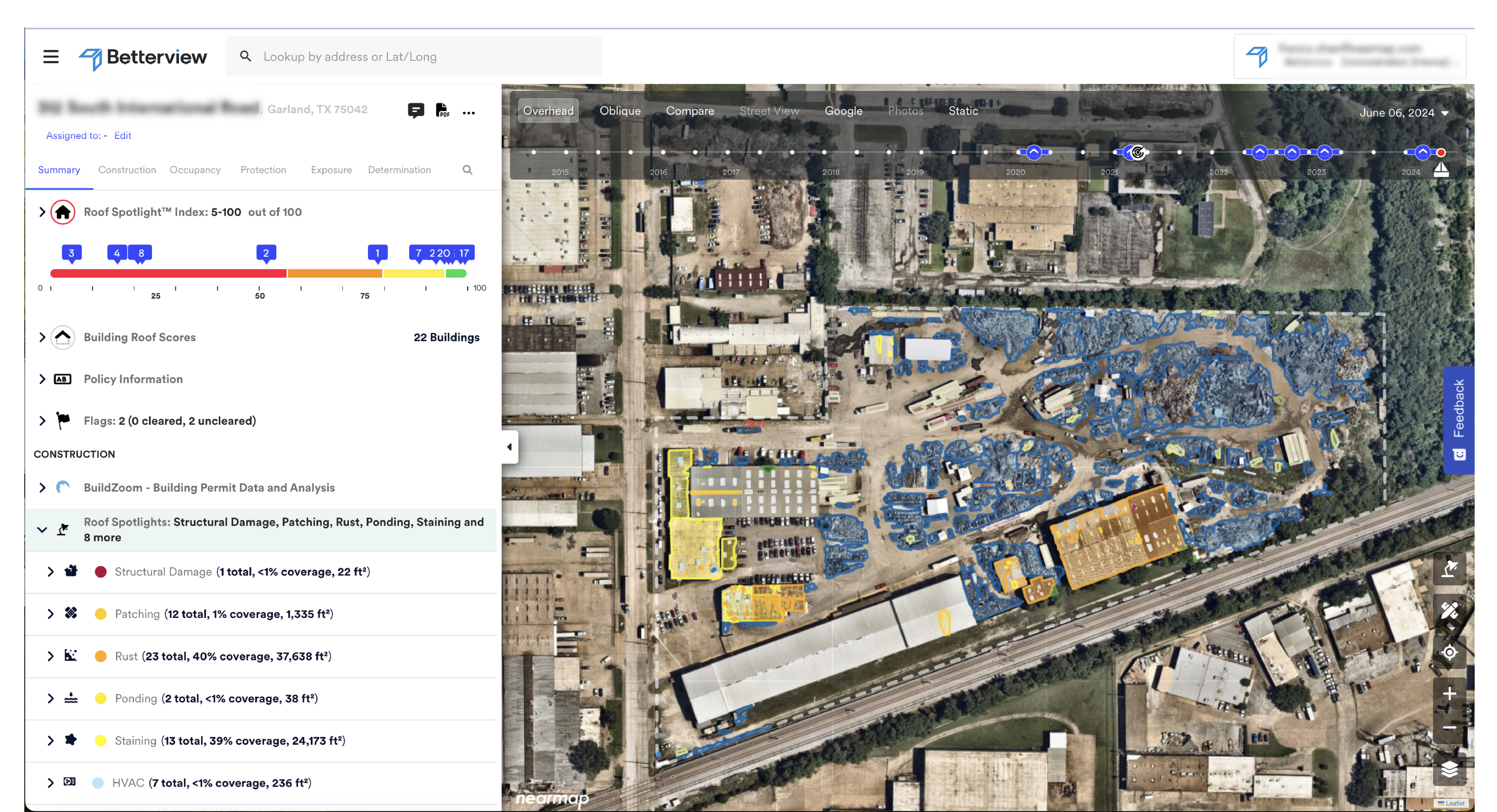
Task: Export the property report as PDF
Action: pos(442,111)
